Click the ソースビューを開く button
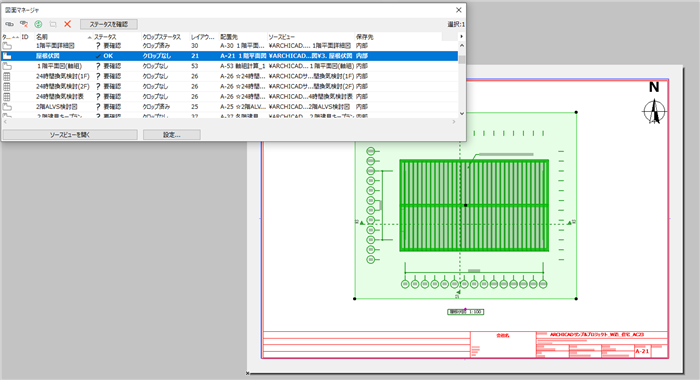The height and width of the screenshot is (380, 700). tap(70, 134)
